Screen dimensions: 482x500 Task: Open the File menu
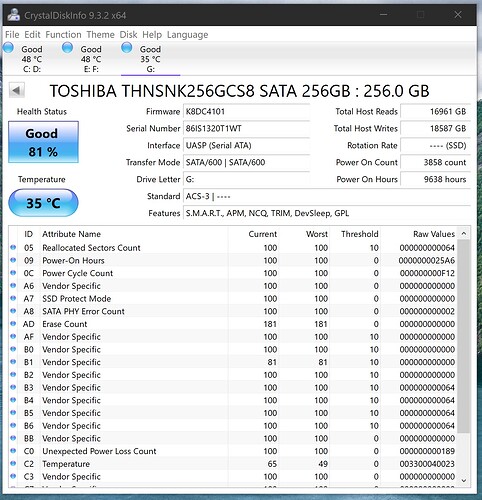pos(12,34)
